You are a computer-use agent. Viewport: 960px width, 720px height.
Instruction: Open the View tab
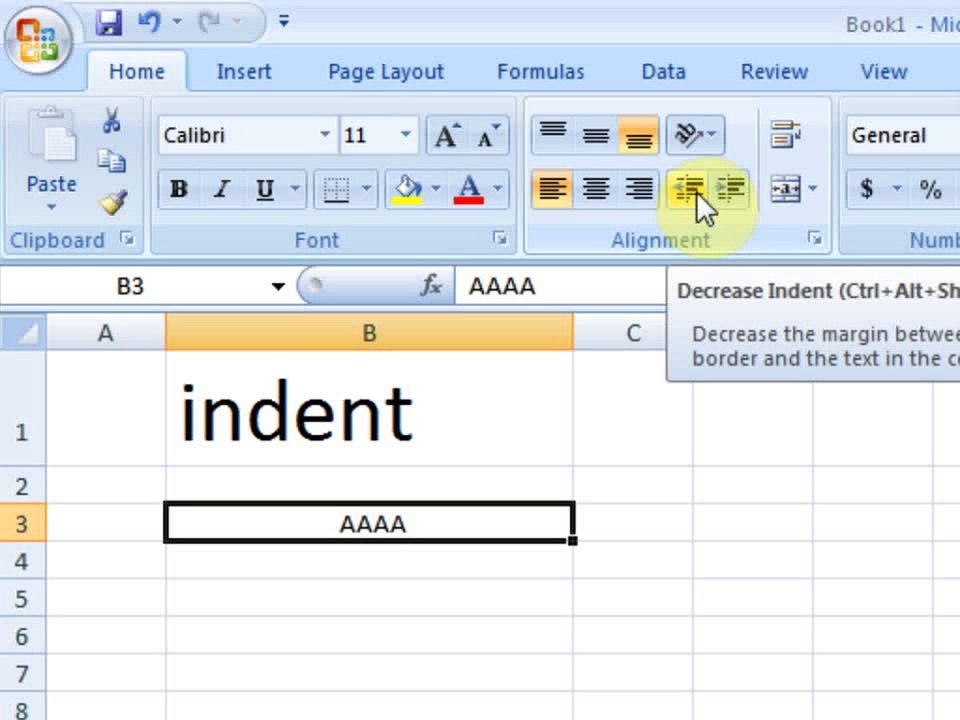coord(883,72)
